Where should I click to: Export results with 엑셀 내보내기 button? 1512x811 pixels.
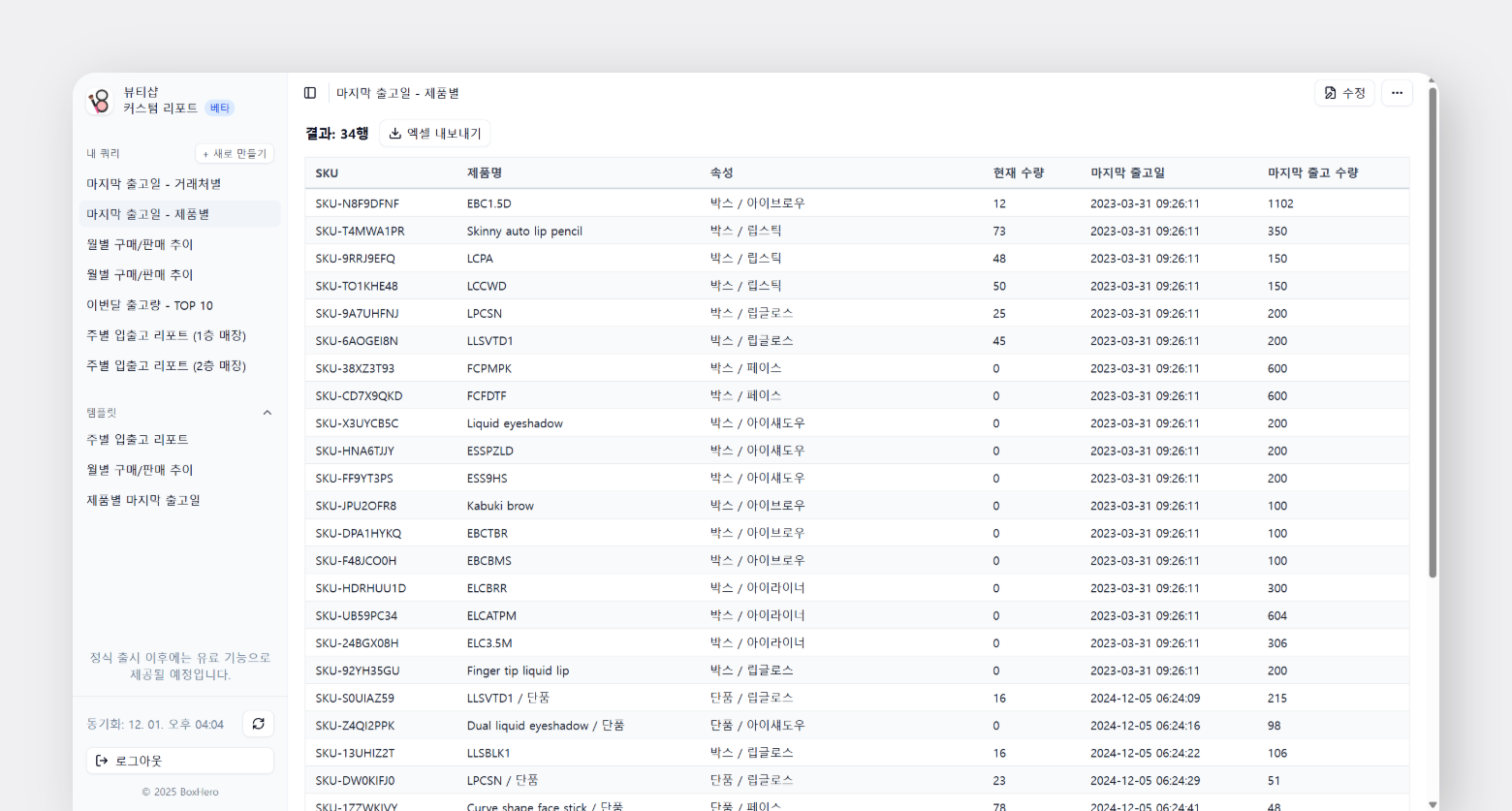(x=435, y=134)
